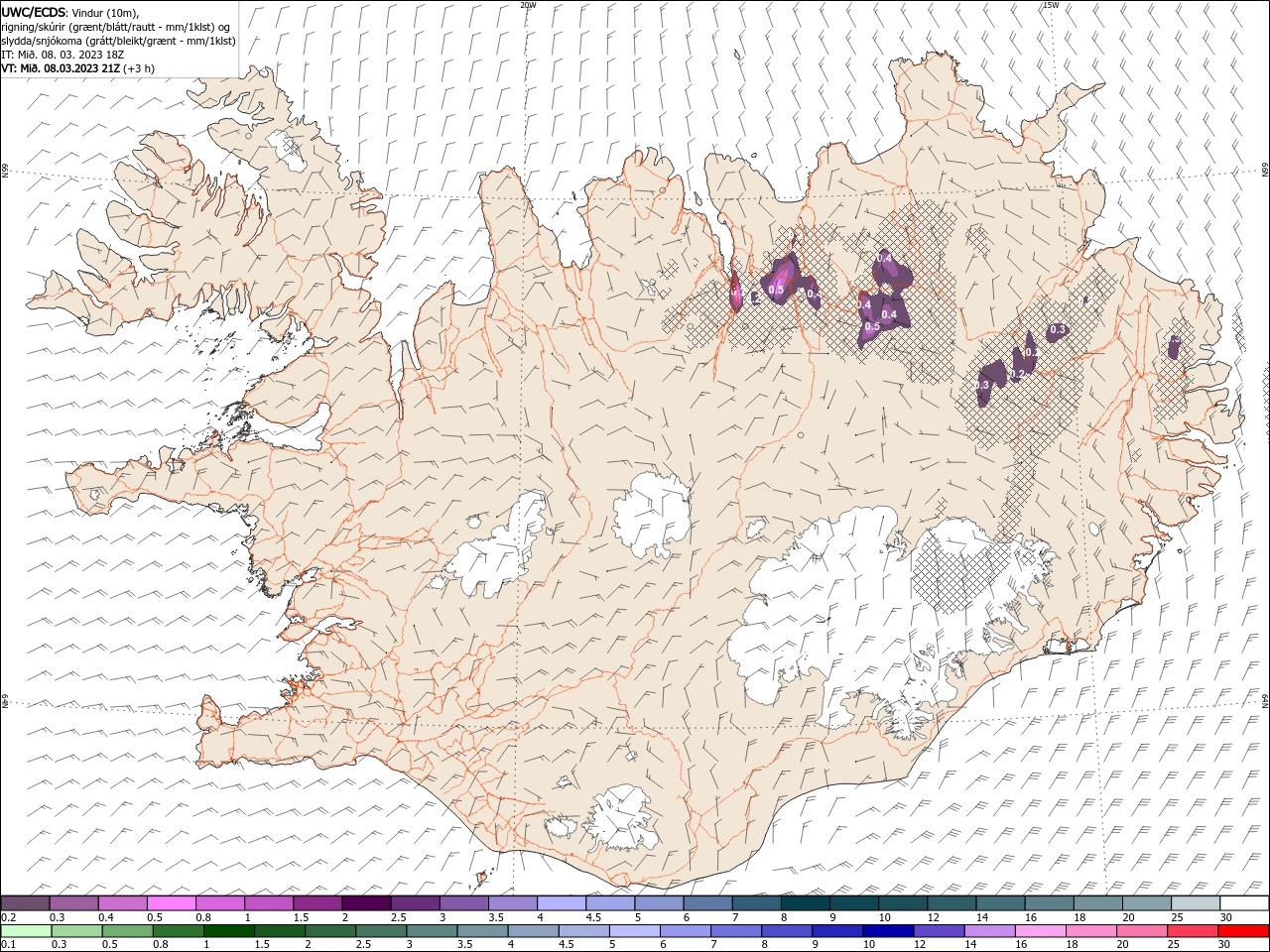1270x952 pixels.
Task: Click the lower legend swatch between 10 and 12
Action: click(888, 931)
